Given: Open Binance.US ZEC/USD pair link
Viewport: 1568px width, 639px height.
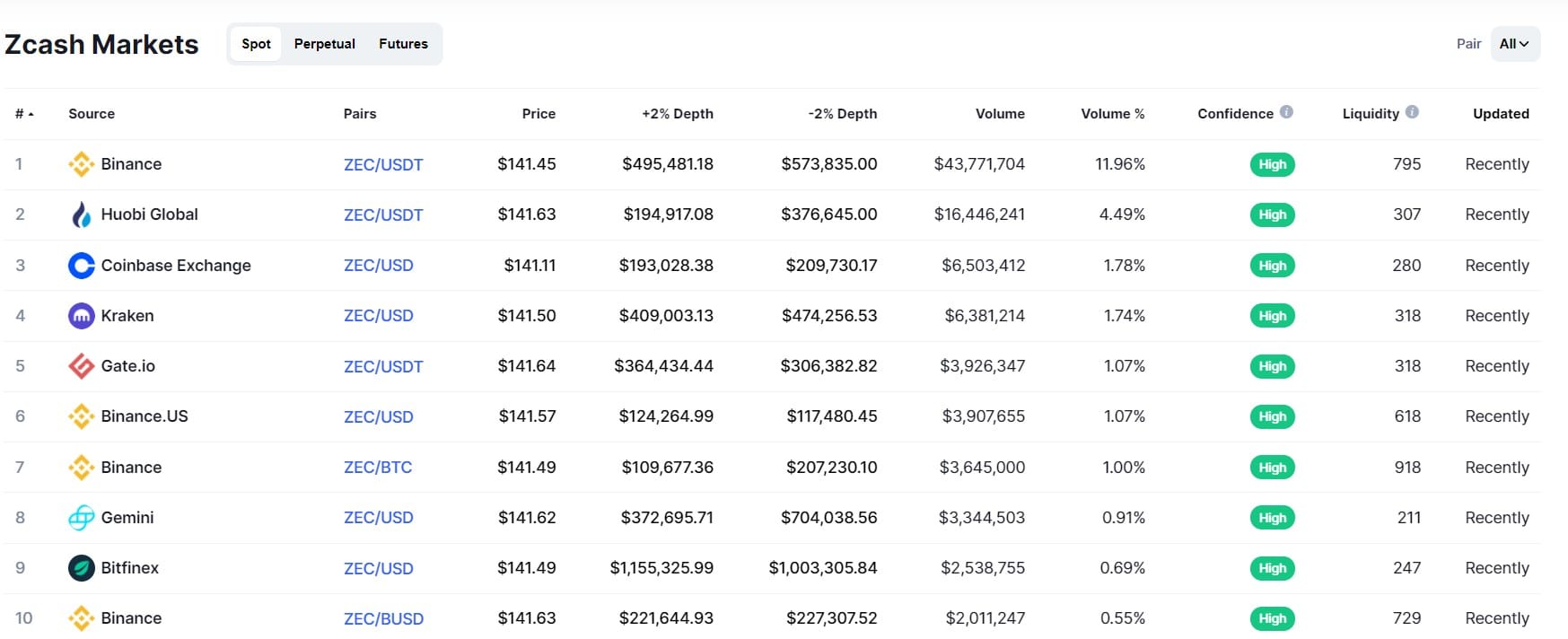Looking at the screenshot, I should (x=379, y=417).
